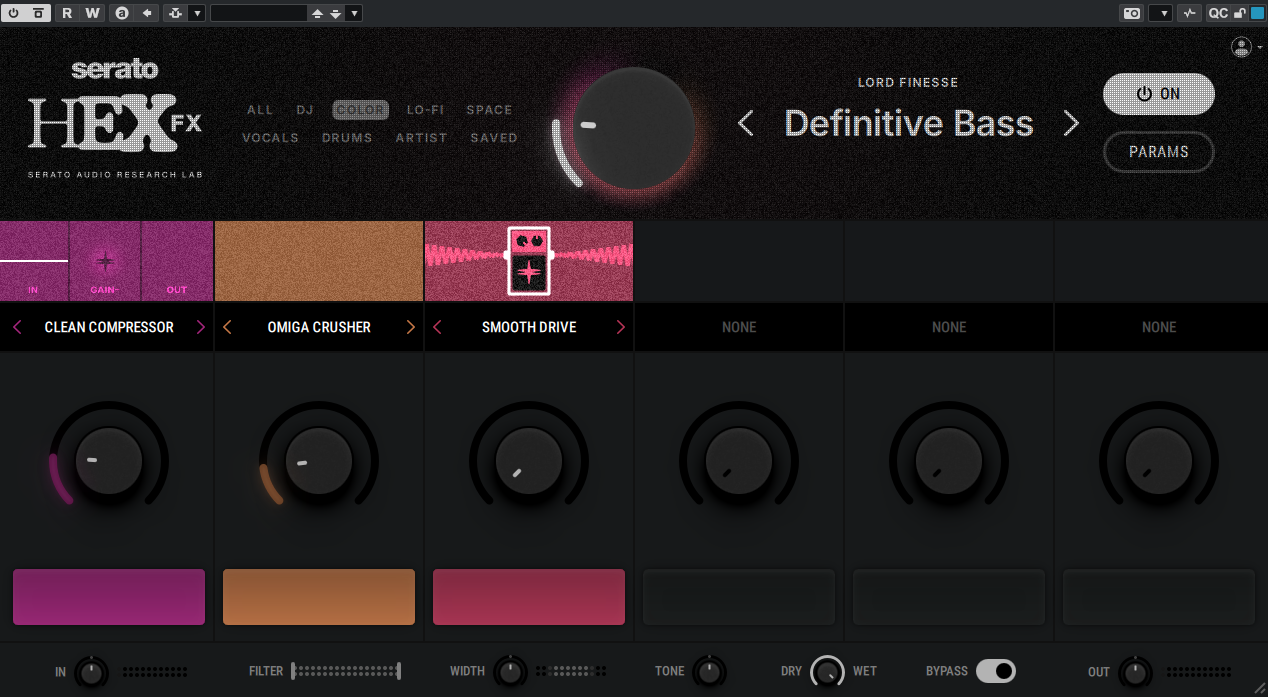Screen dimensions: 1268x697
Task: Select the SAVED category tab
Action: [x=494, y=138]
